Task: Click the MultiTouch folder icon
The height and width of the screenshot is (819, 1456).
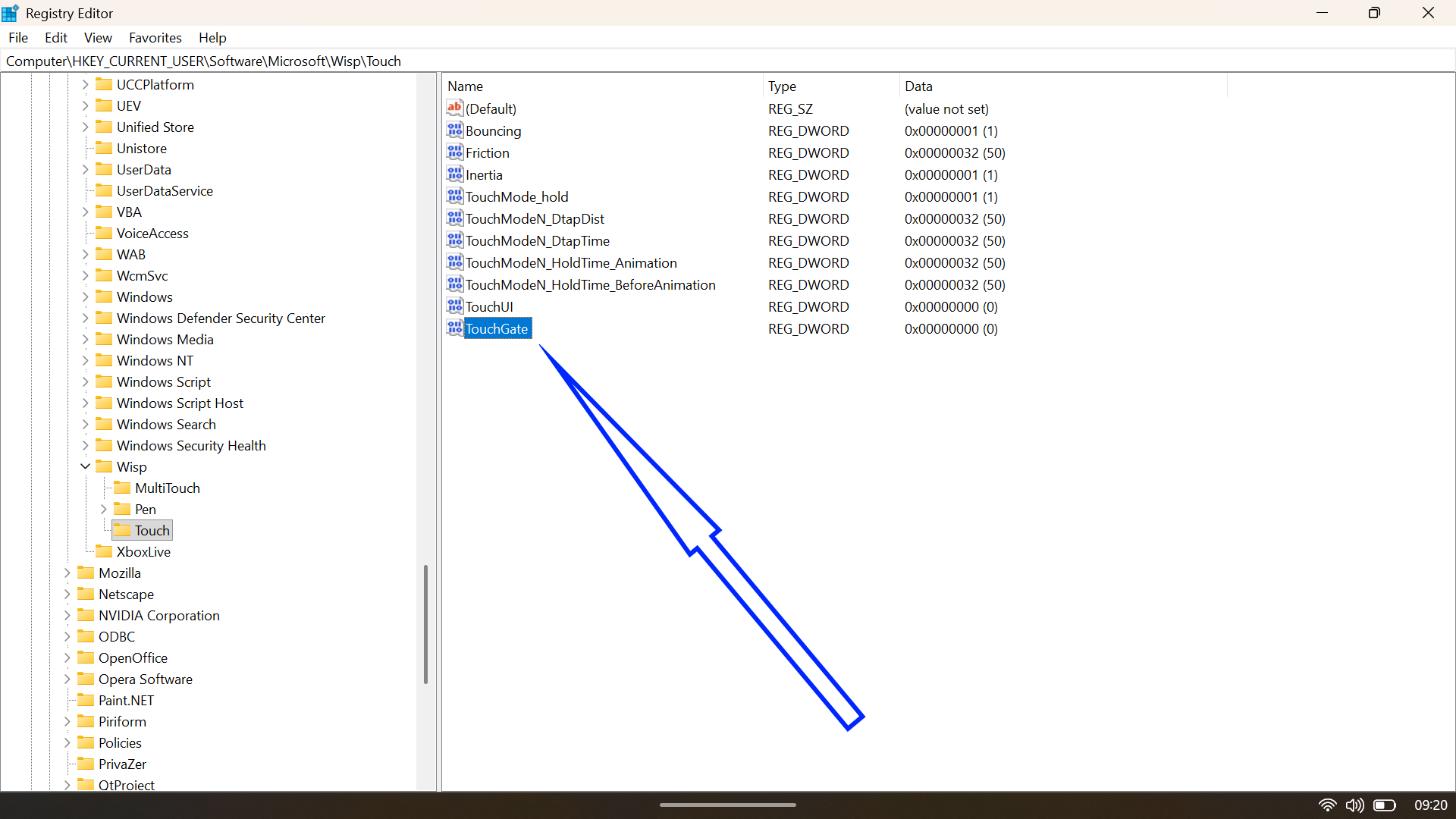Action: point(122,488)
